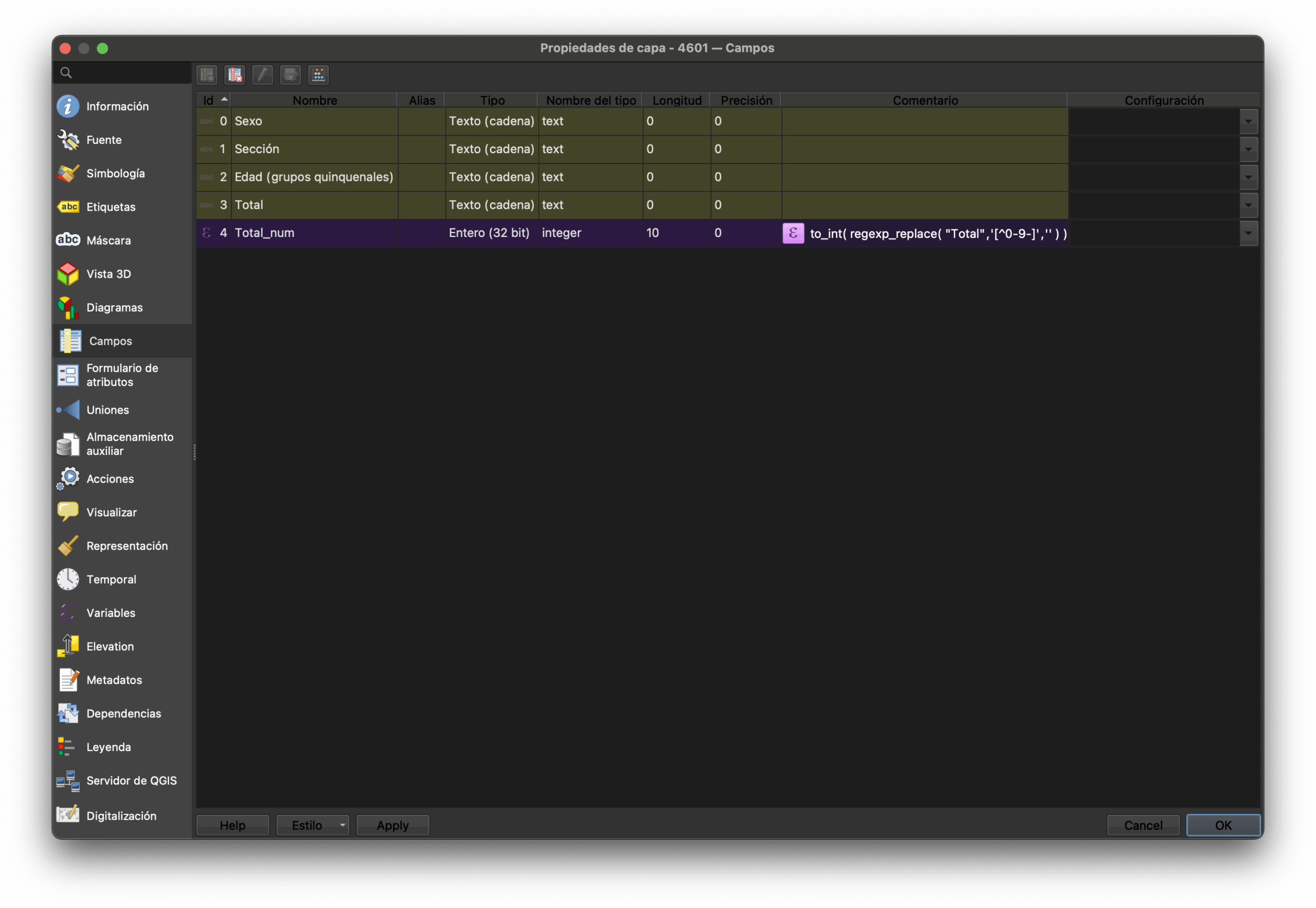The width and height of the screenshot is (1316, 908).
Task: Switch to the Campos section
Action: (122, 341)
